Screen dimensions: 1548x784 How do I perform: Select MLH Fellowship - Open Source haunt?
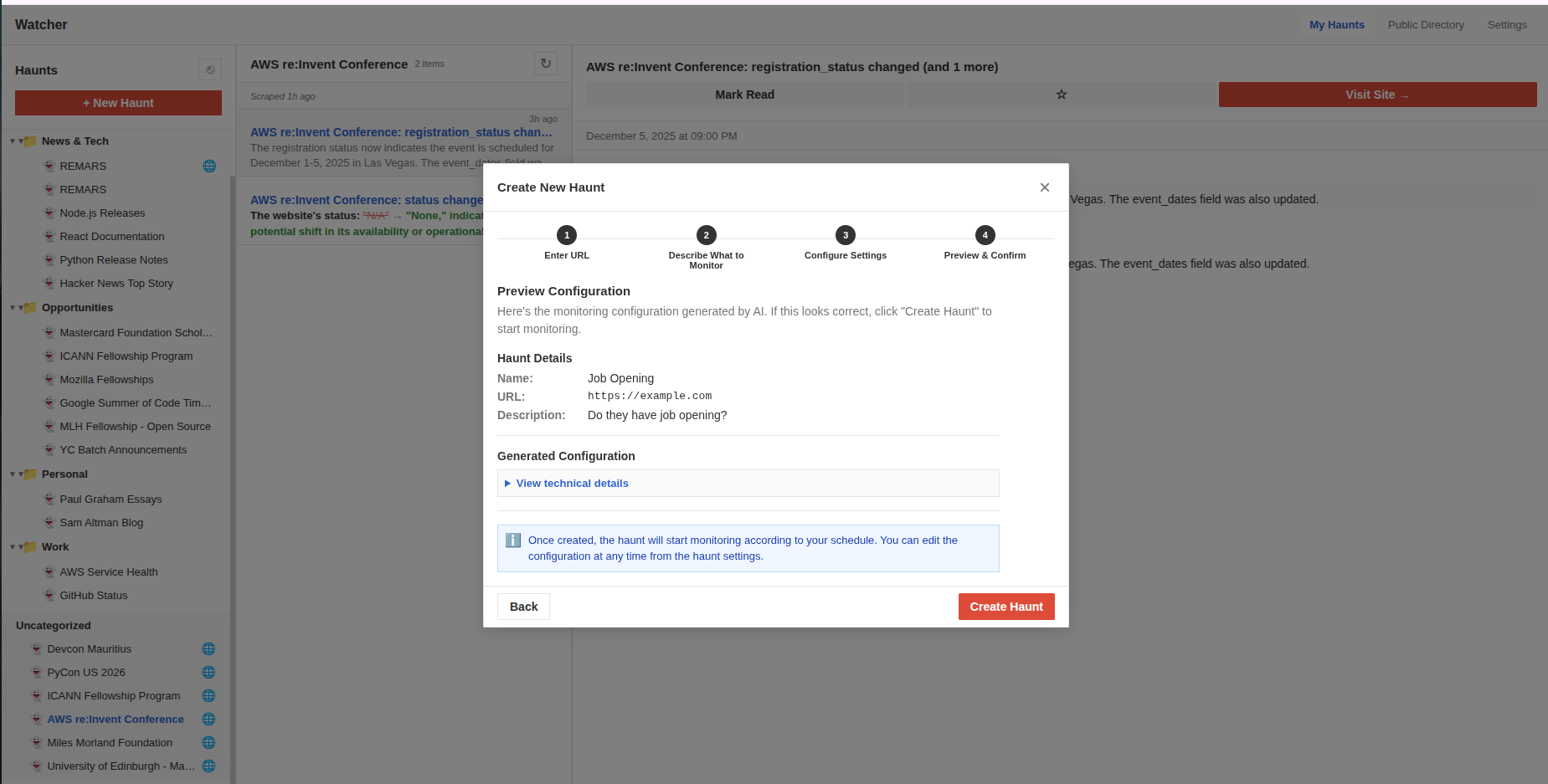pos(135,426)
